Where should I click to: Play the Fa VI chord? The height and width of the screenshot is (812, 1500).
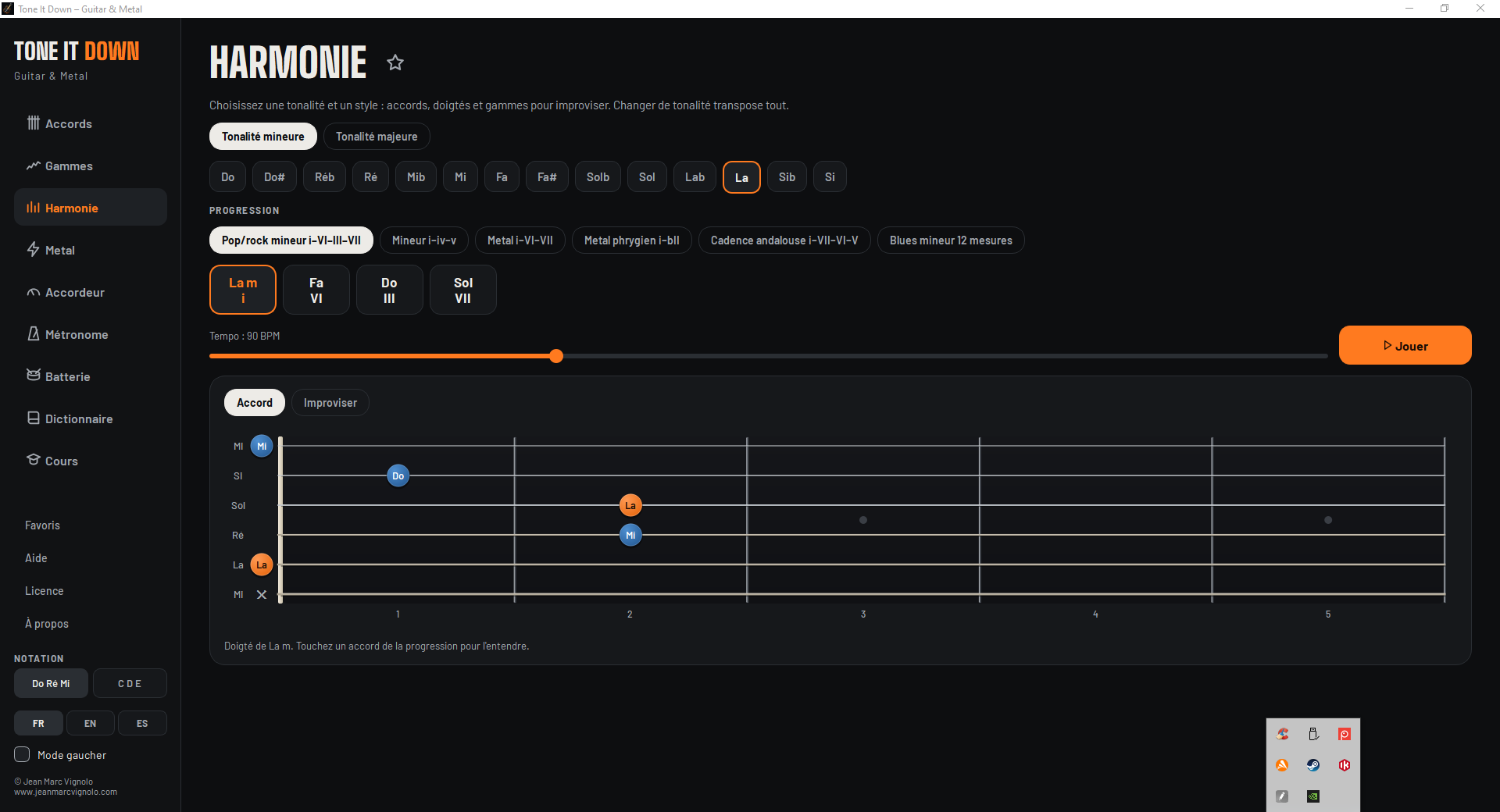316,290
